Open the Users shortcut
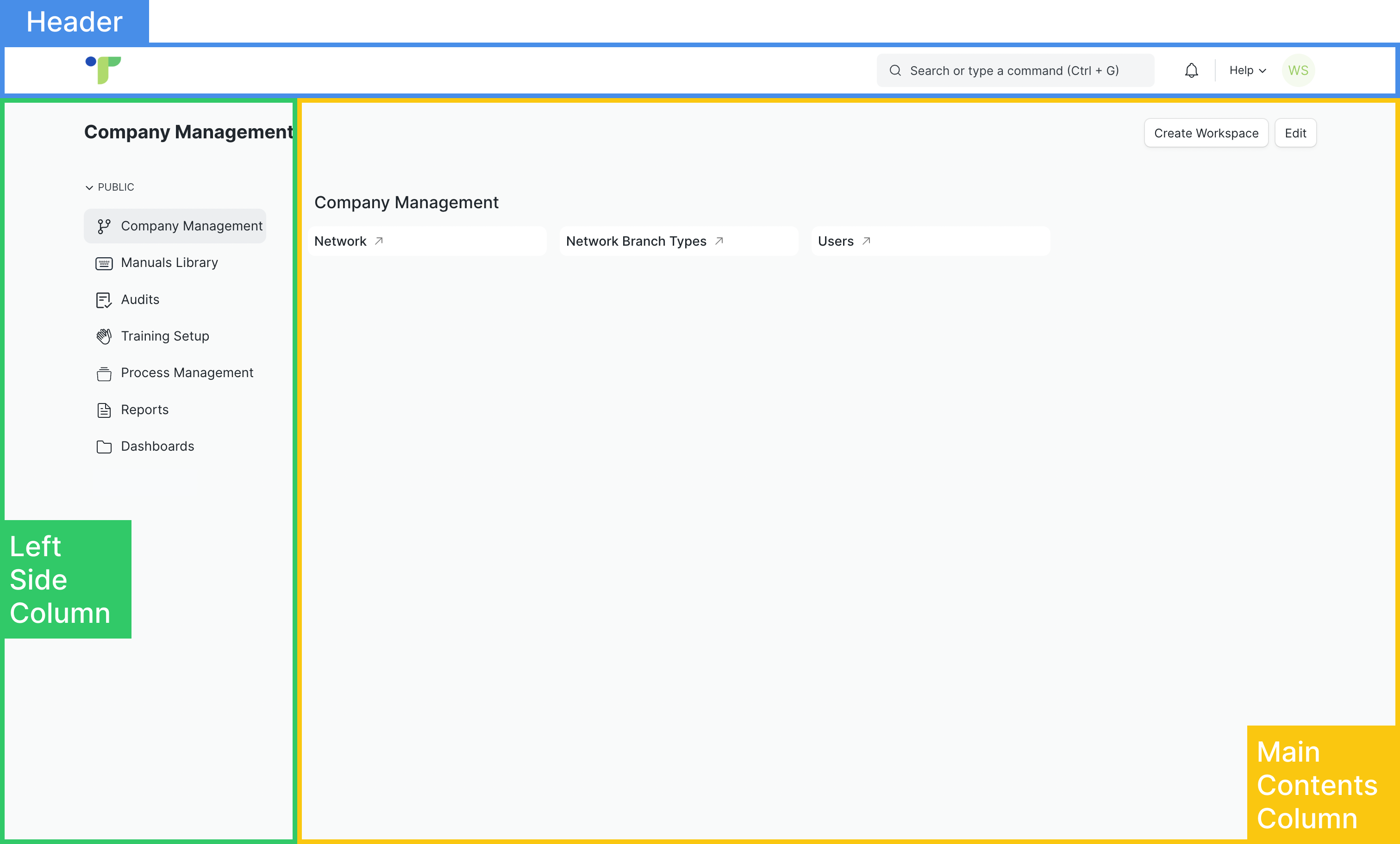The height and width of the screenshot is (844, 1400). click(931, 241)
